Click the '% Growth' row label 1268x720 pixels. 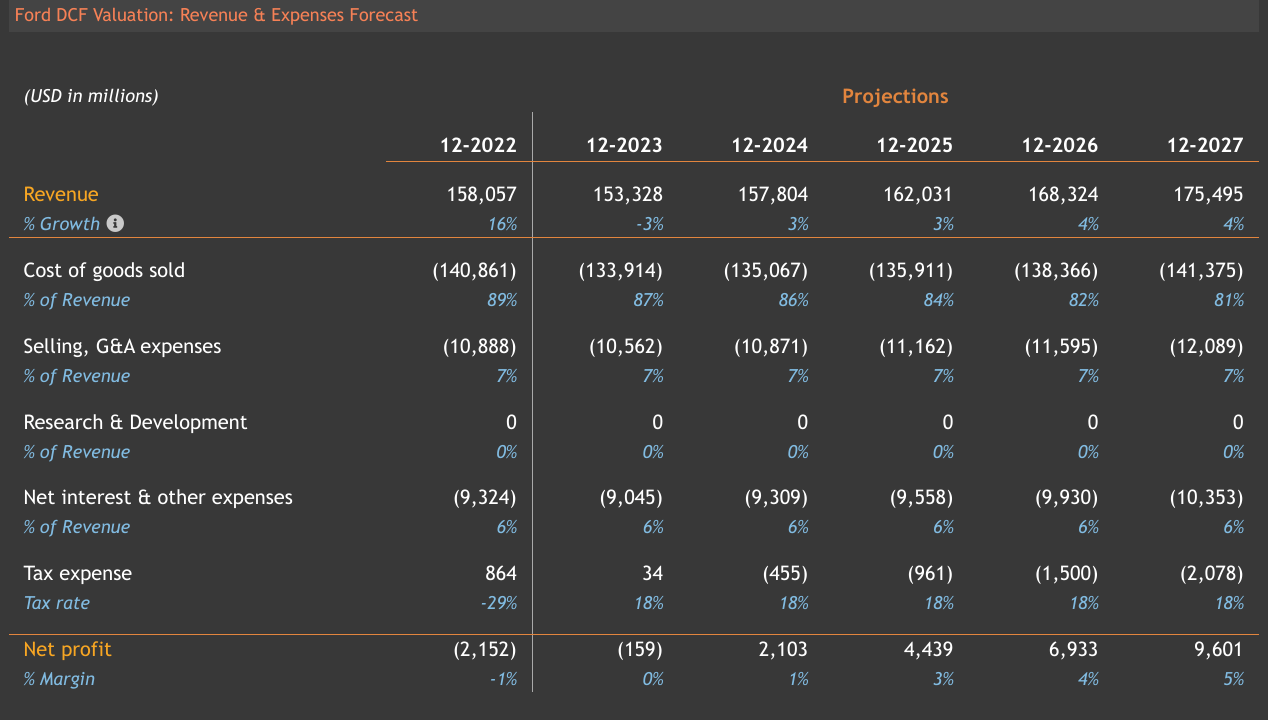pyautogui.click(x=62, y=224)
